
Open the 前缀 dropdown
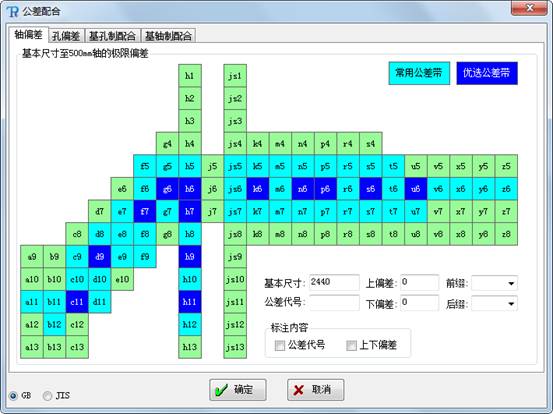click(x=494, y=283)
